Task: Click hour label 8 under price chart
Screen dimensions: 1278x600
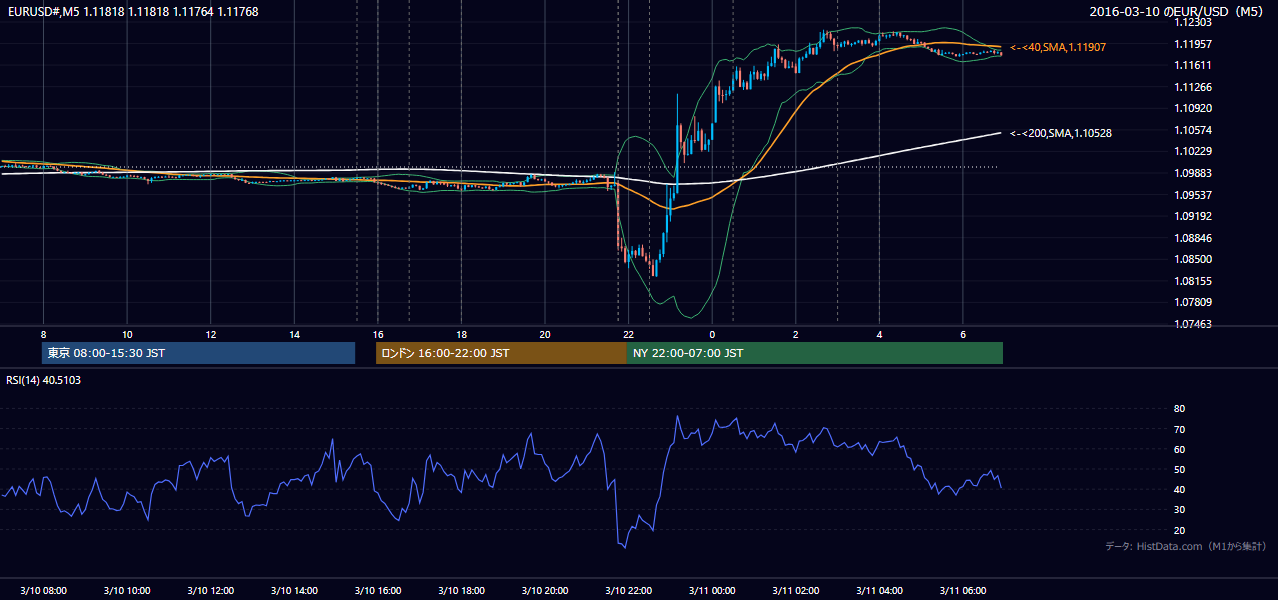Action: tap(43, 334)
